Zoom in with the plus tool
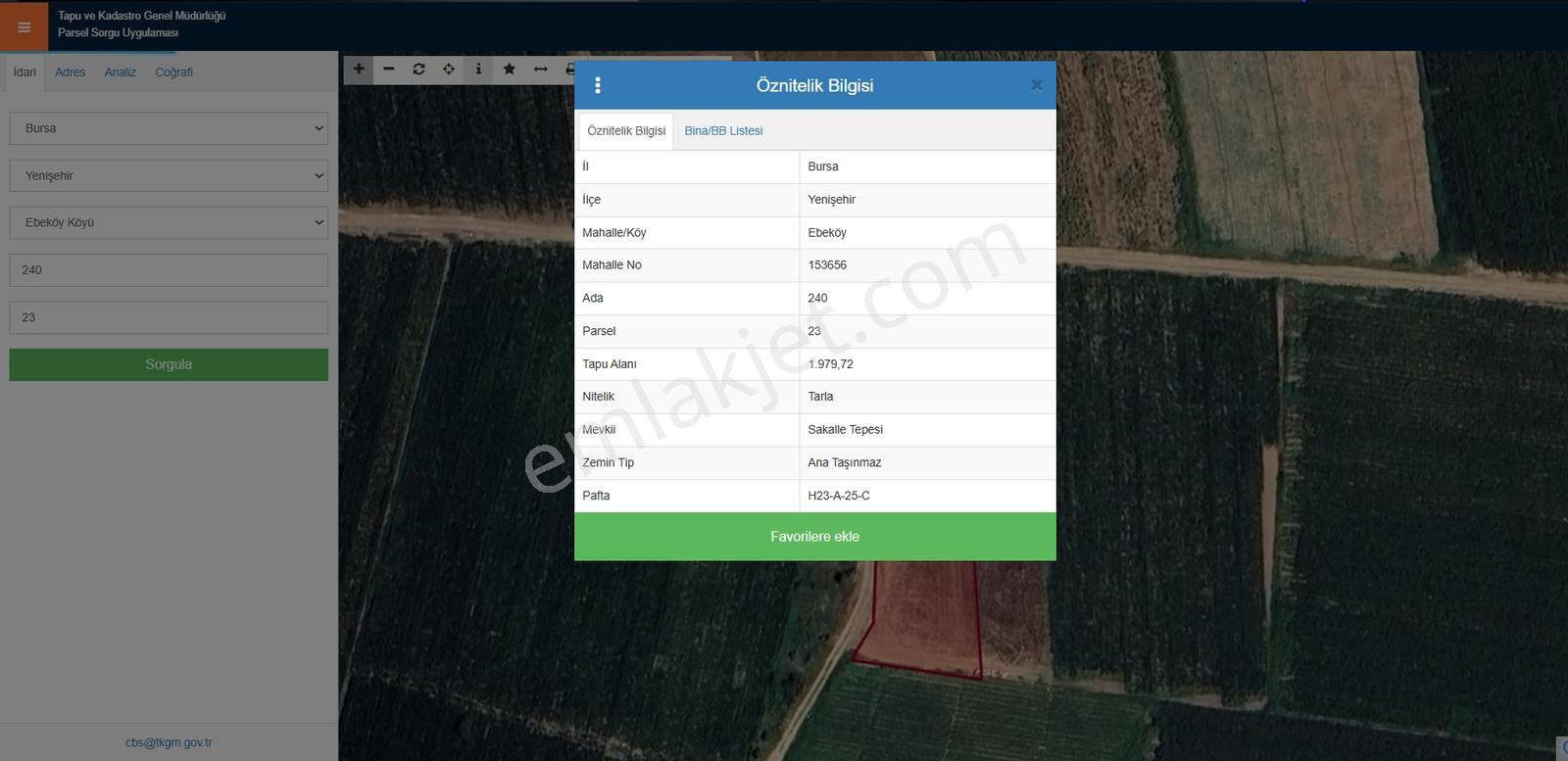This screenshot has height=761, width=1568. 359,69
